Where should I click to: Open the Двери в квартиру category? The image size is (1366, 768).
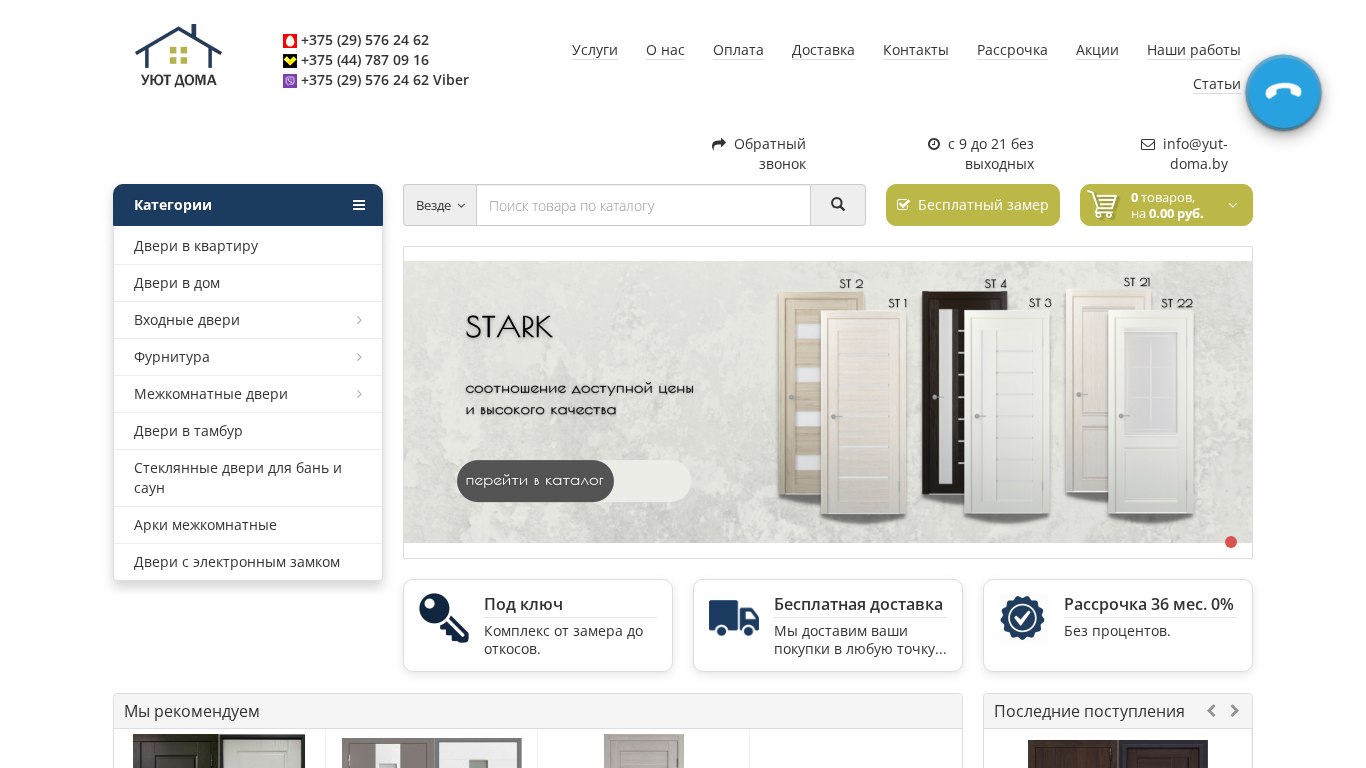point(248,246)
